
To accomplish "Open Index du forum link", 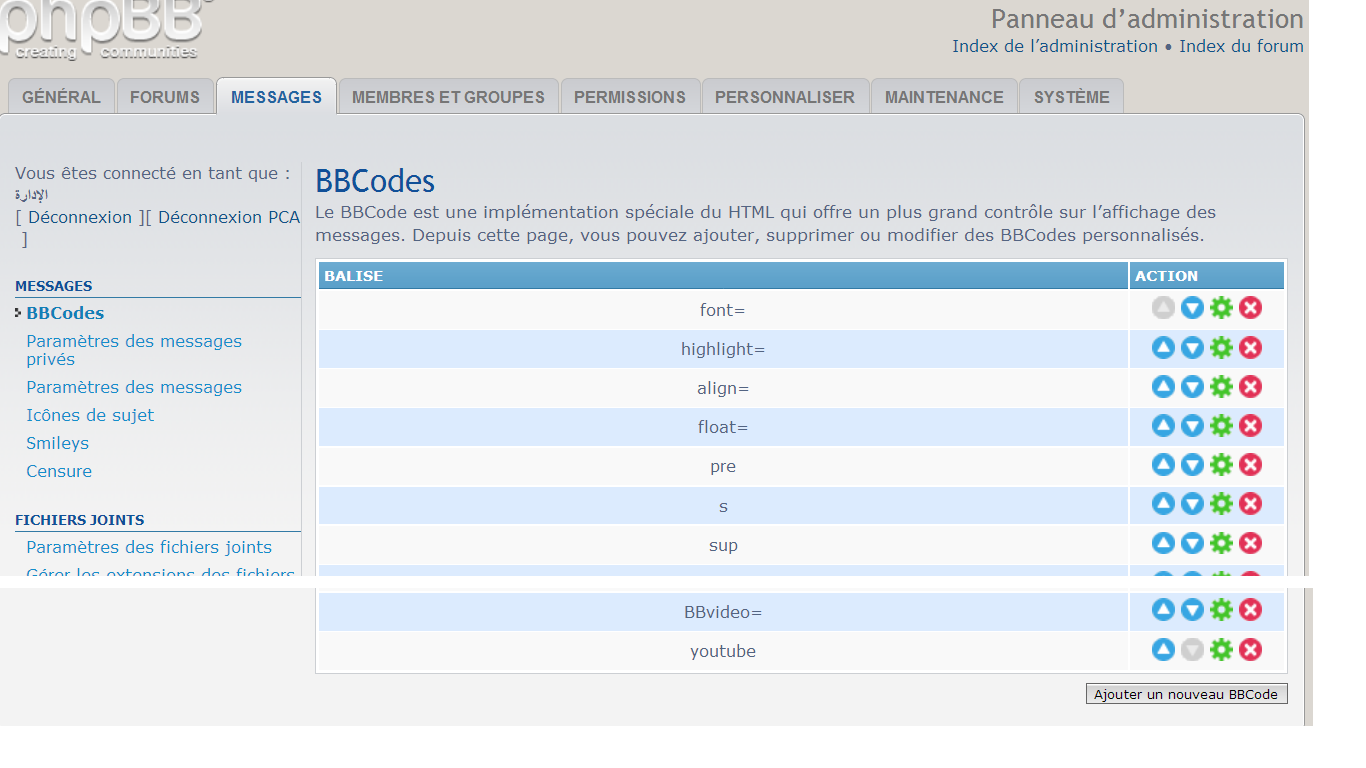I will (1241, 46).
